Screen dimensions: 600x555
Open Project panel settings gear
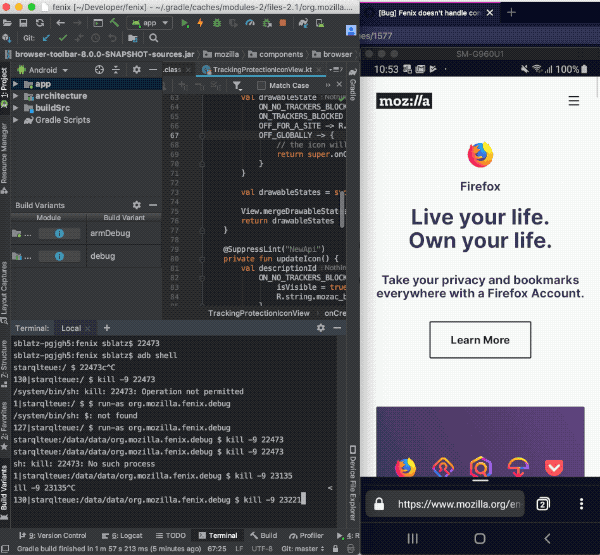coord(137,70)
